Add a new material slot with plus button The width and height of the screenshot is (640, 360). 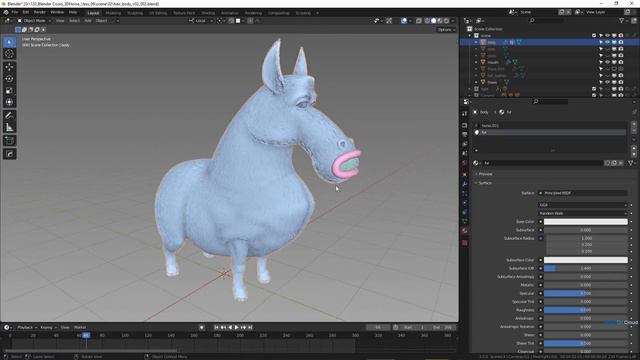pos(634,125)
